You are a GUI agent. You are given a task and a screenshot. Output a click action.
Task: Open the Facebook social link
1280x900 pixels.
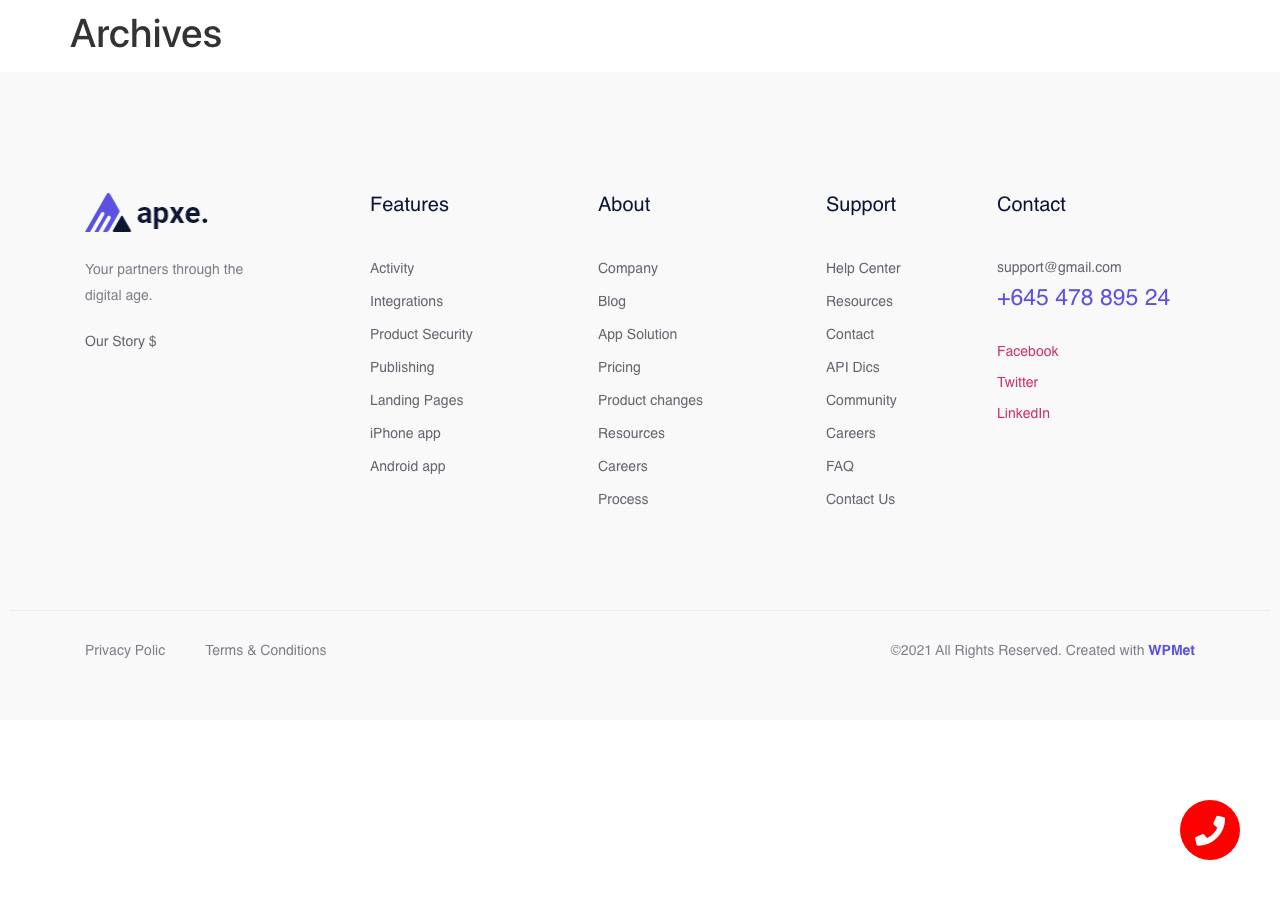tap(1027, 351)
